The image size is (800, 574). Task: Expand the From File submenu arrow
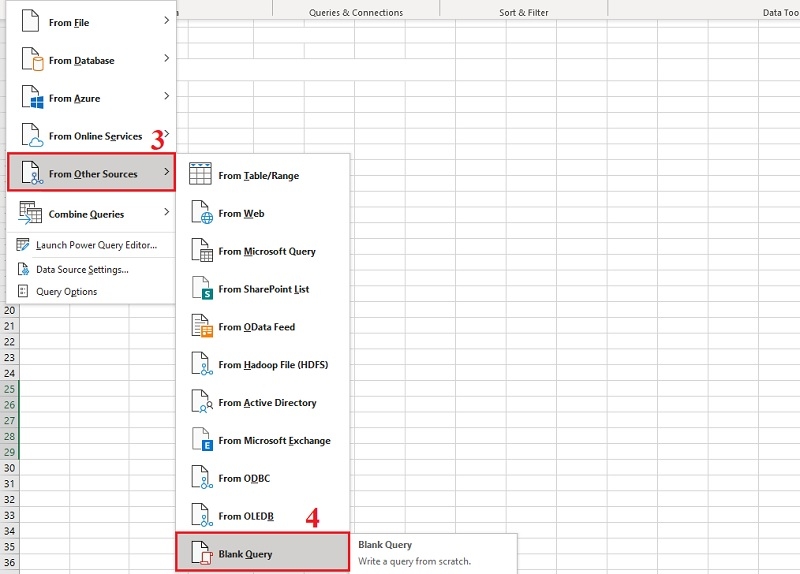click(166, 20)
